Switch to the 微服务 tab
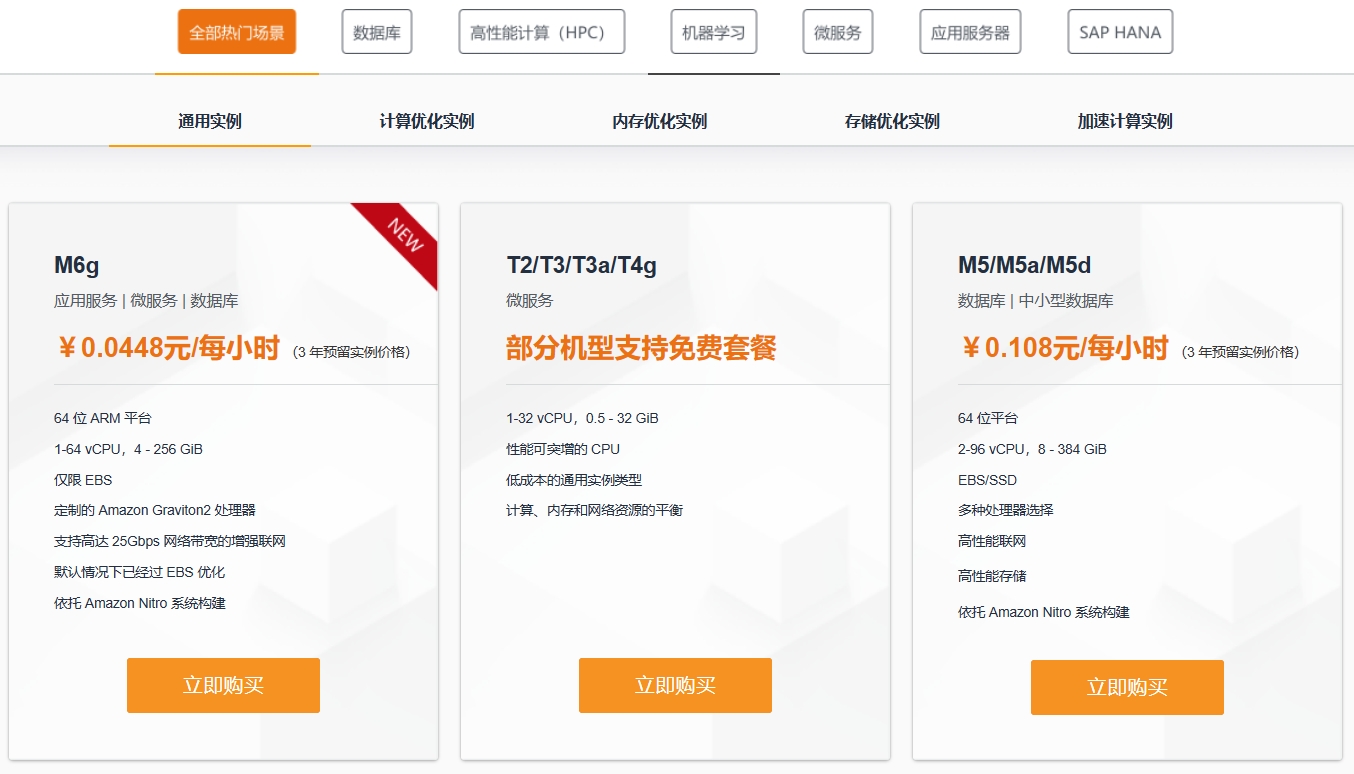Screen dimensions: 1354x774 click(837, 31)
